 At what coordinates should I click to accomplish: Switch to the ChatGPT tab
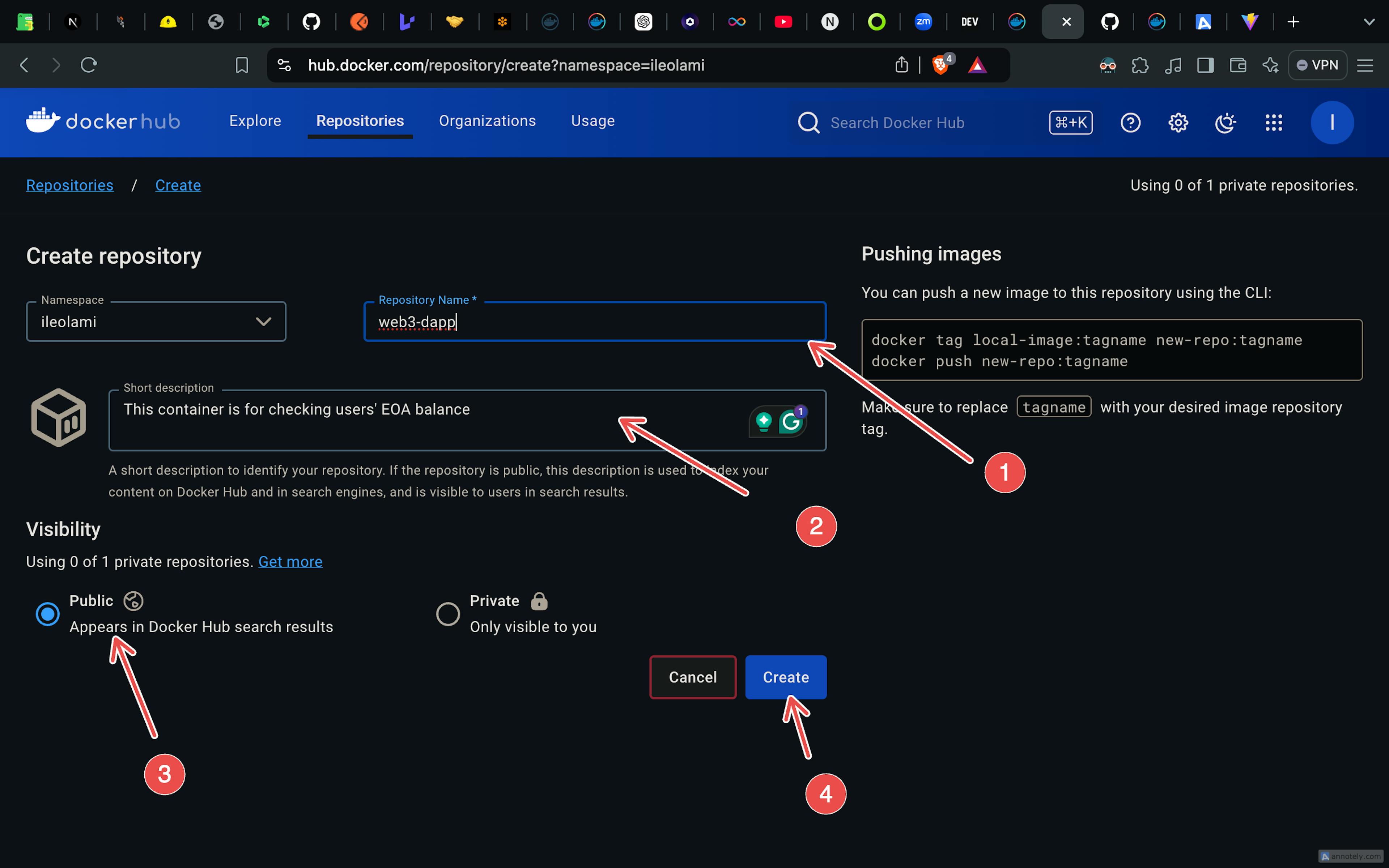click(643, 22)
